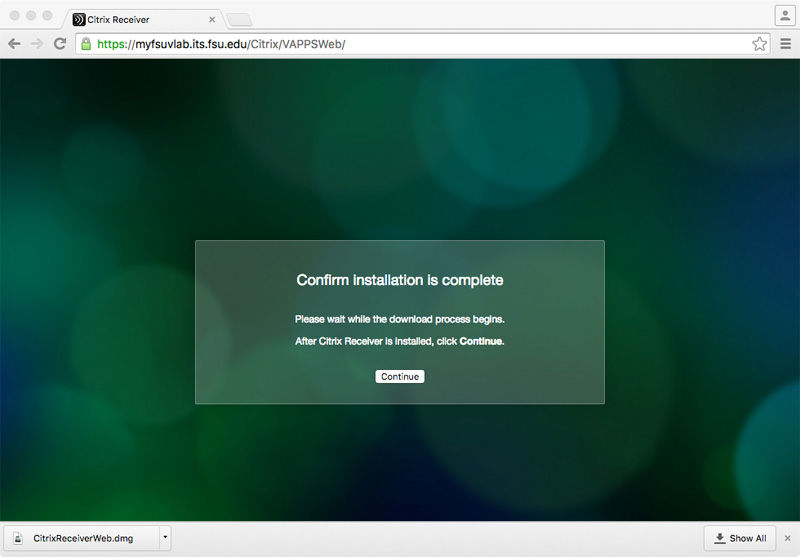
Task: Click the Continue button
Action: pyautogui.click(x=400, y=376)
